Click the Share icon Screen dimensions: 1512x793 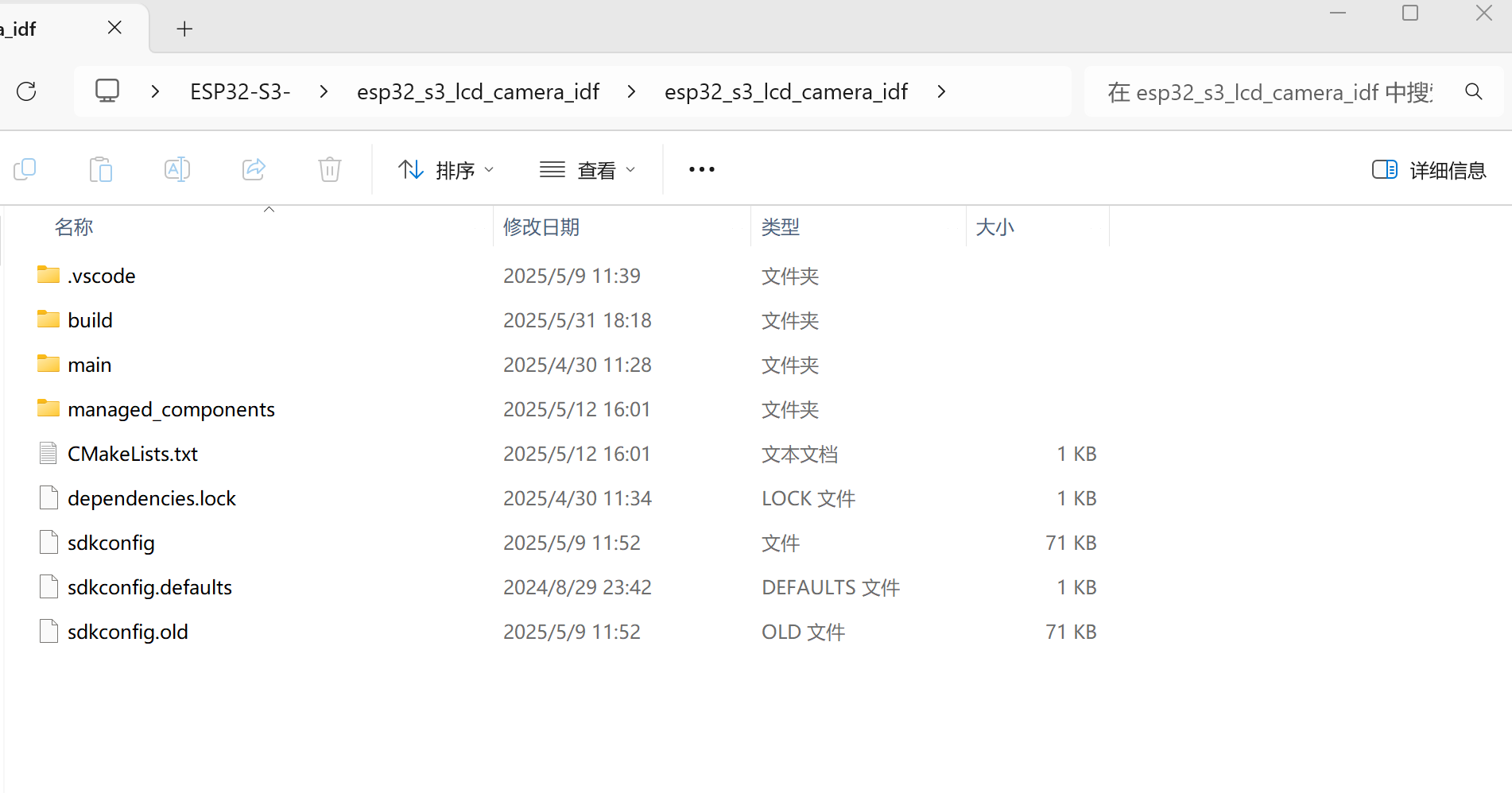(x=254, y=169)
